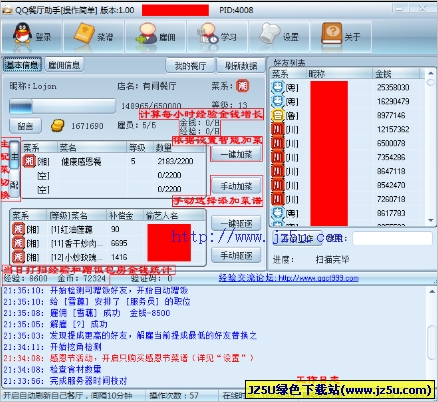Viewport: 438px width, 402px height.
Task: Open the 菜谱 recipe book icon
Action: click(x=84, y=33)
